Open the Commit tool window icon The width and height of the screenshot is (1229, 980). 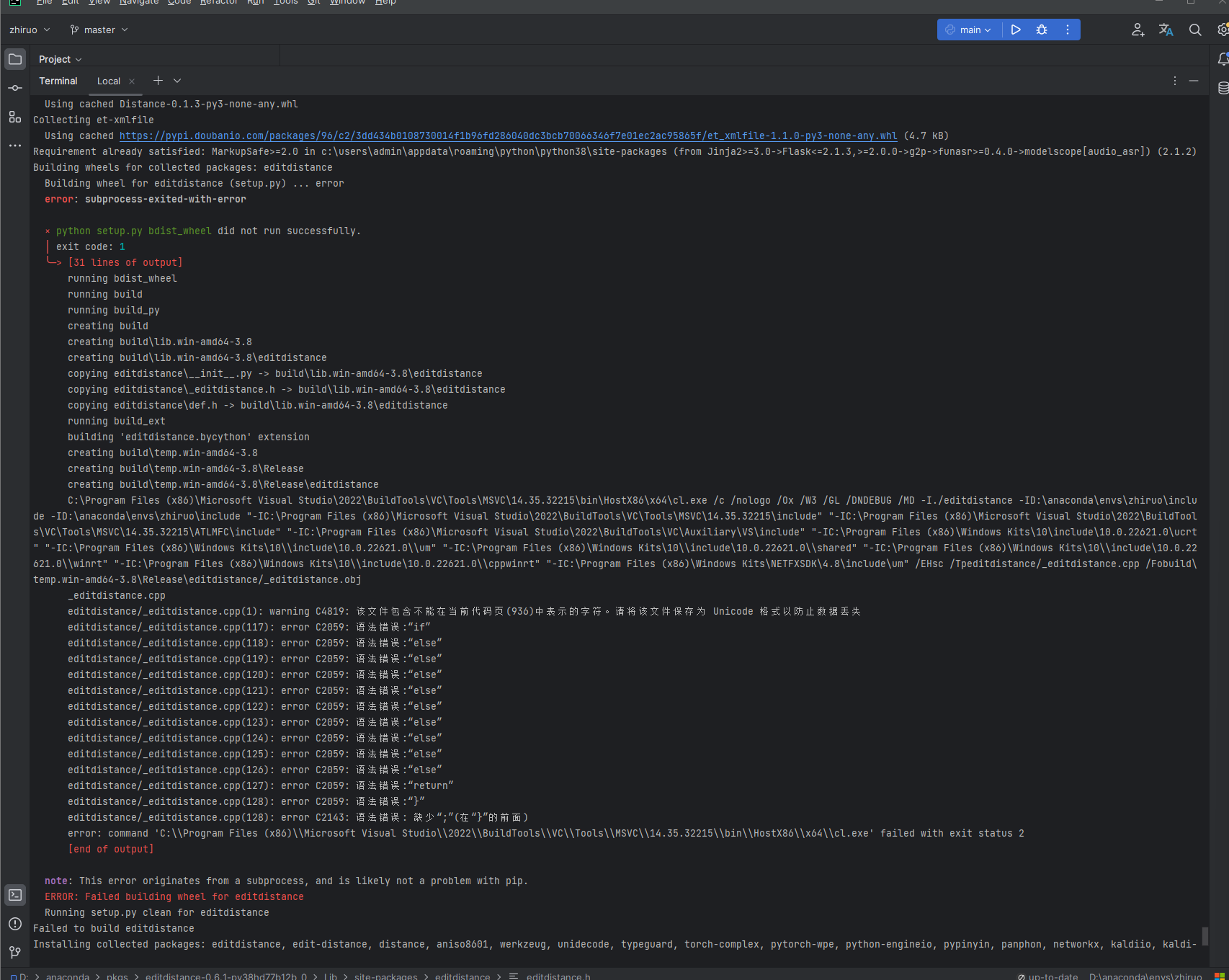[14, 87]
